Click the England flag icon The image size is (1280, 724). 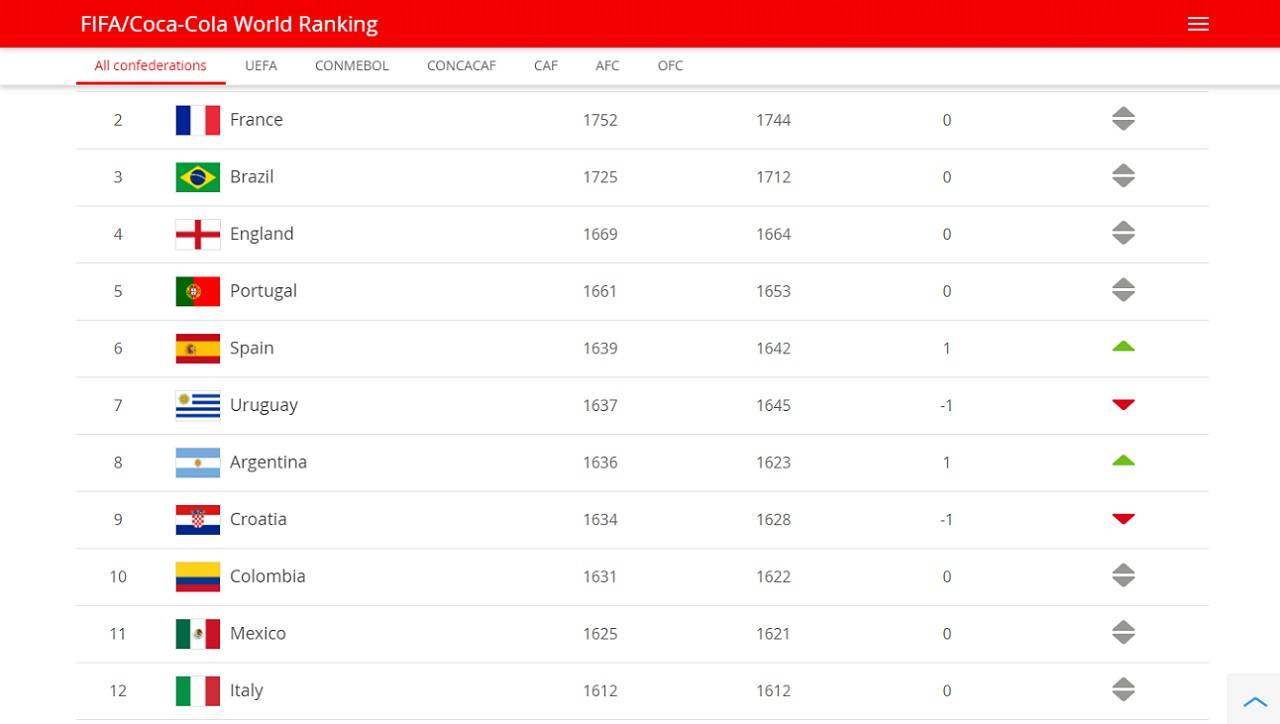click(197, 234)
